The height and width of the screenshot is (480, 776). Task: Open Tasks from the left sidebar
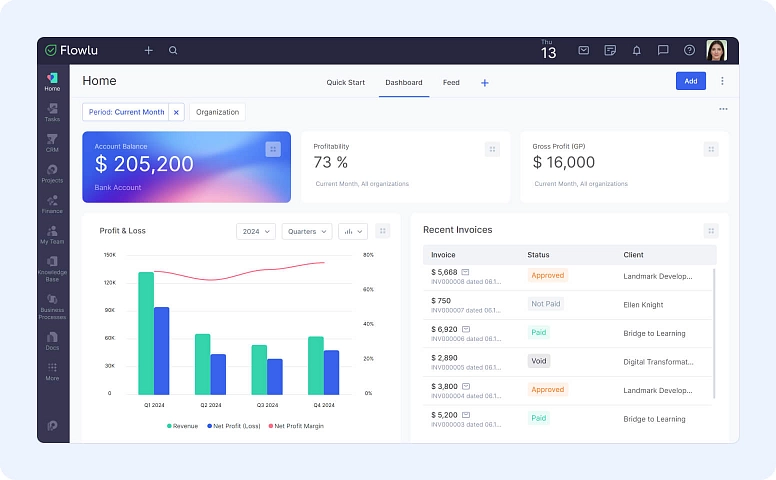52,112
